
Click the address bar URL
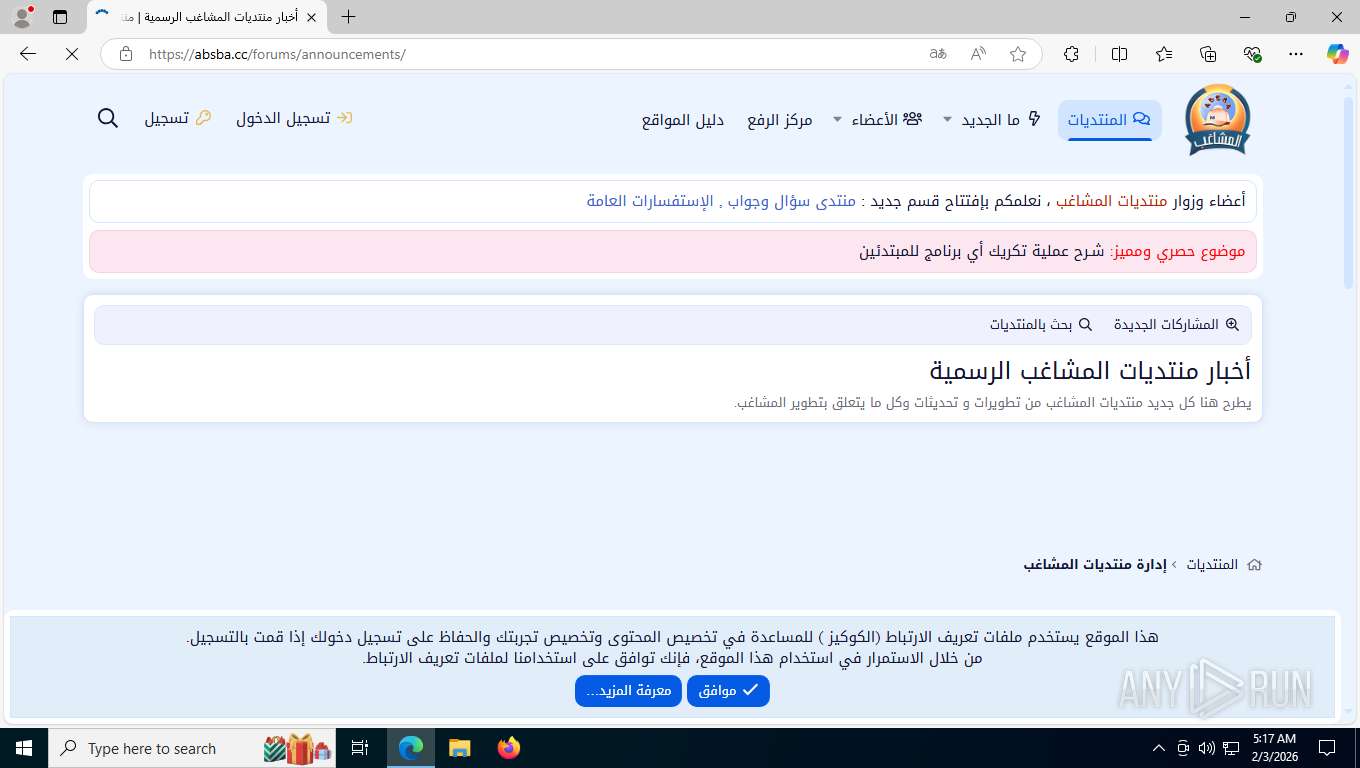click(277, 54)
